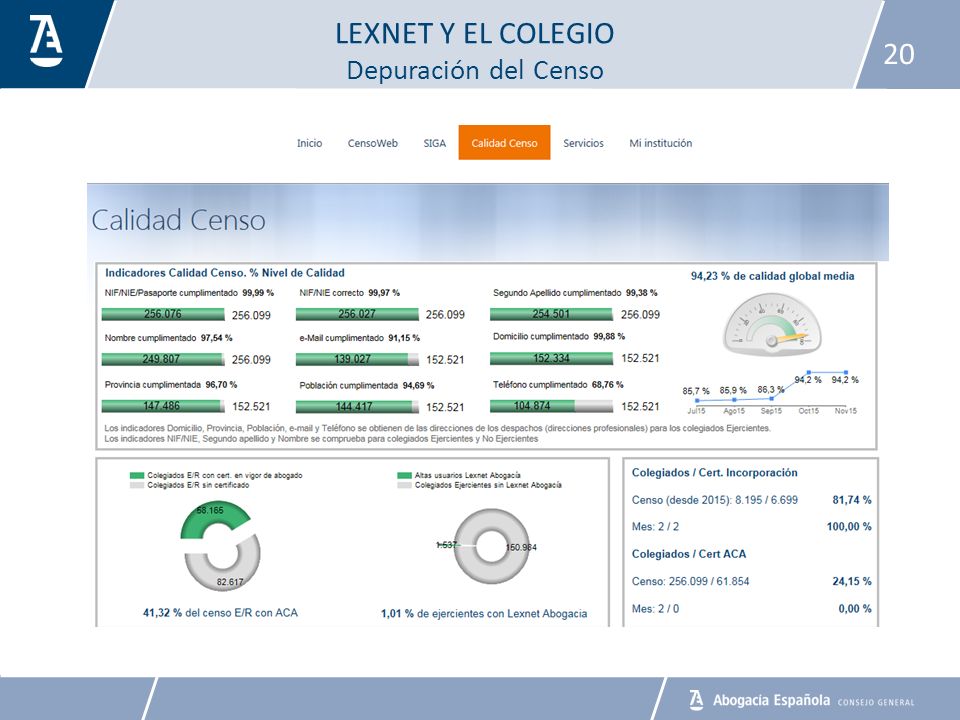Viewport: 960px width, 720px height.
Task: Click the 81,74 % value
Action: click(x=852, y=500)
